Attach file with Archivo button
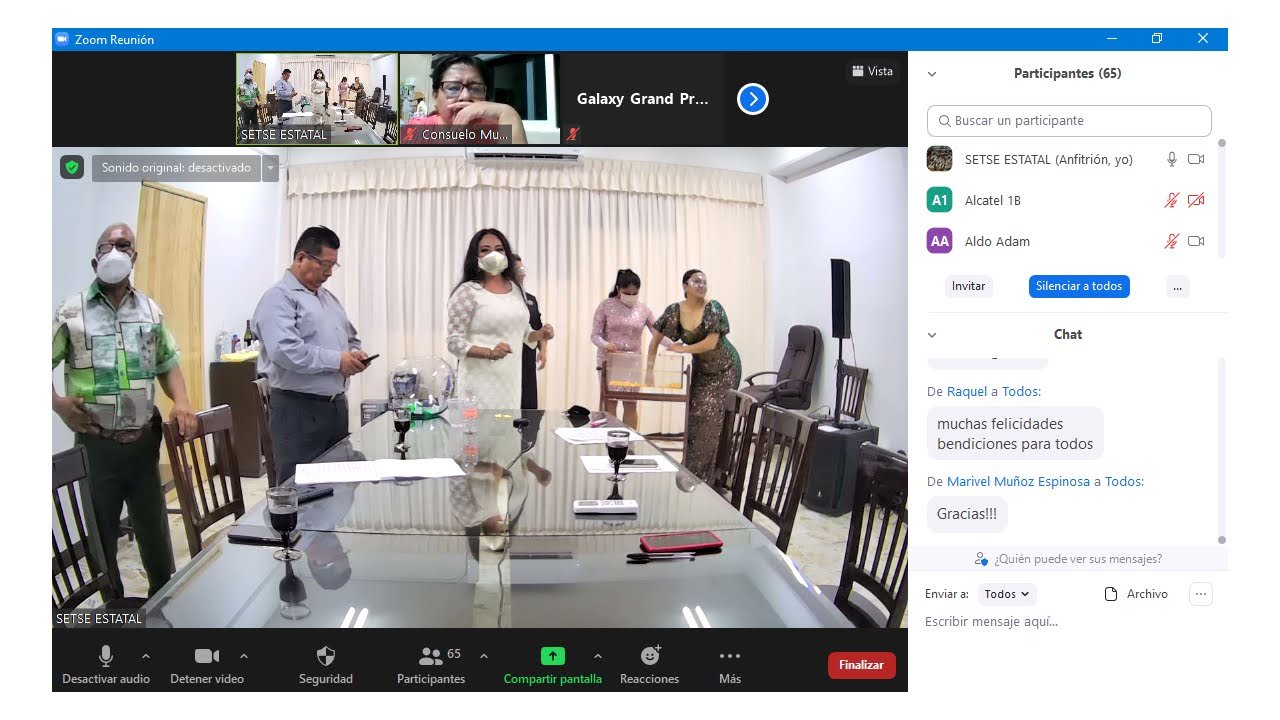Screen dimensions: 1280x720 tap(1136, 594)
